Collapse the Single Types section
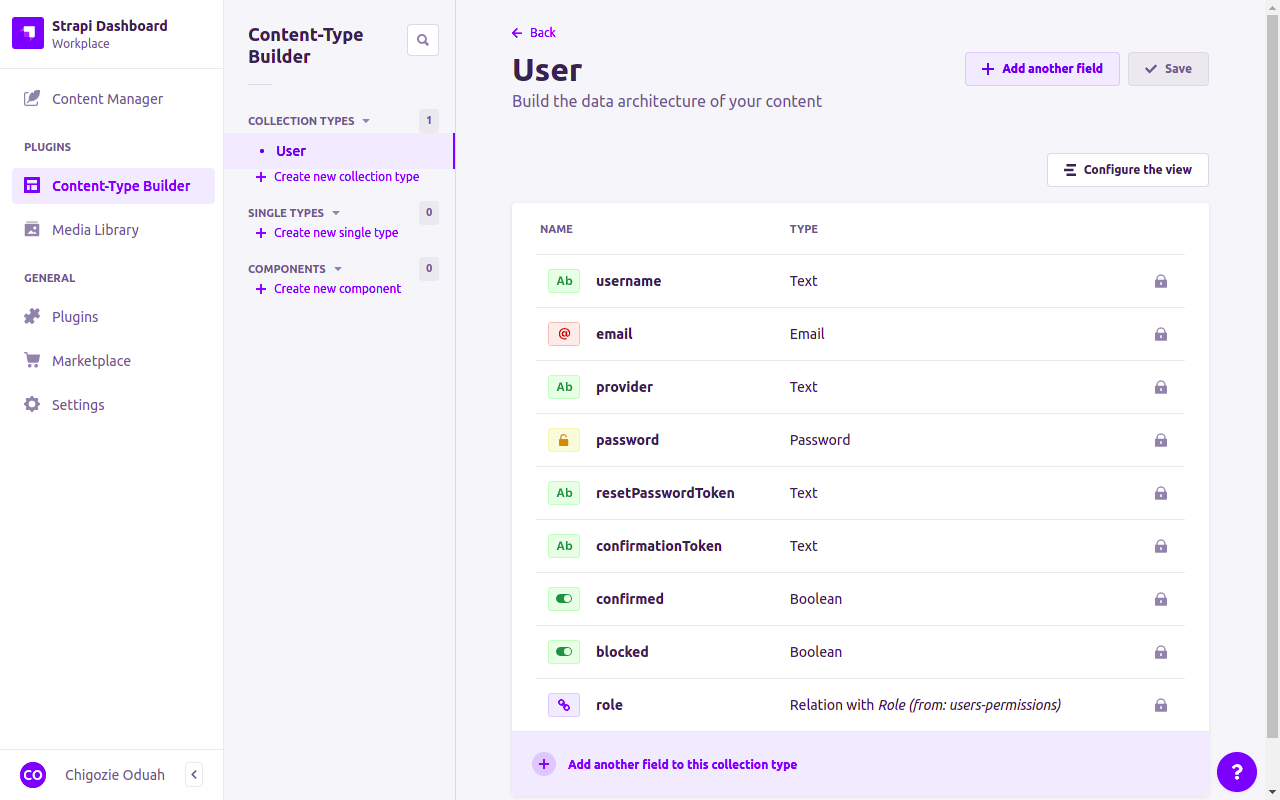 click(336, 213)
